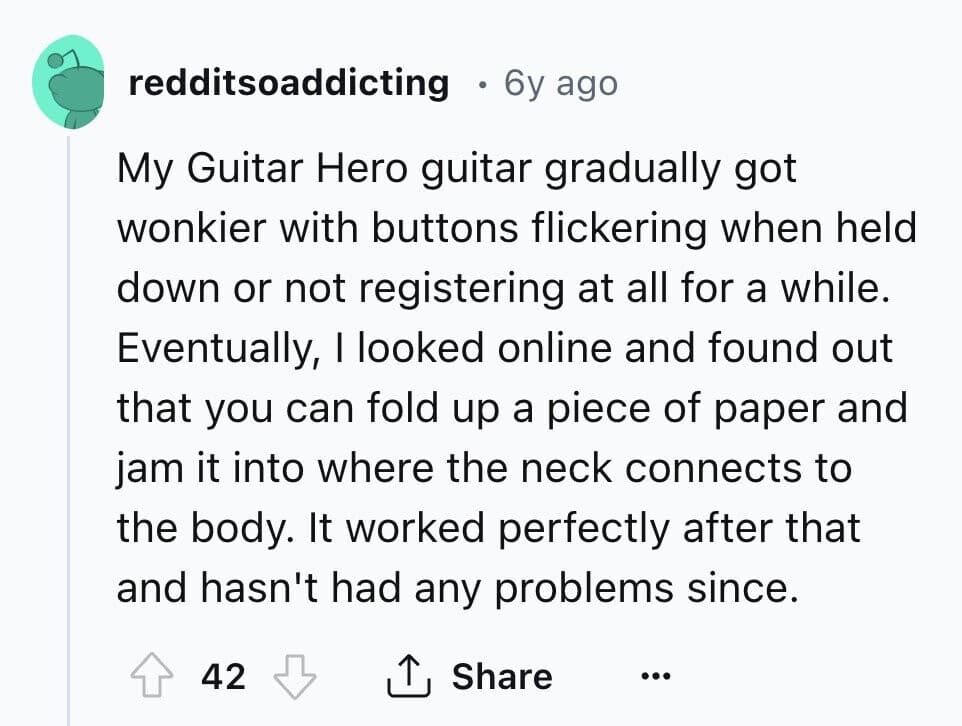The width and height of the screenshot is (962, 726).
Task: Click the Share button label
Action: (502, 676)
